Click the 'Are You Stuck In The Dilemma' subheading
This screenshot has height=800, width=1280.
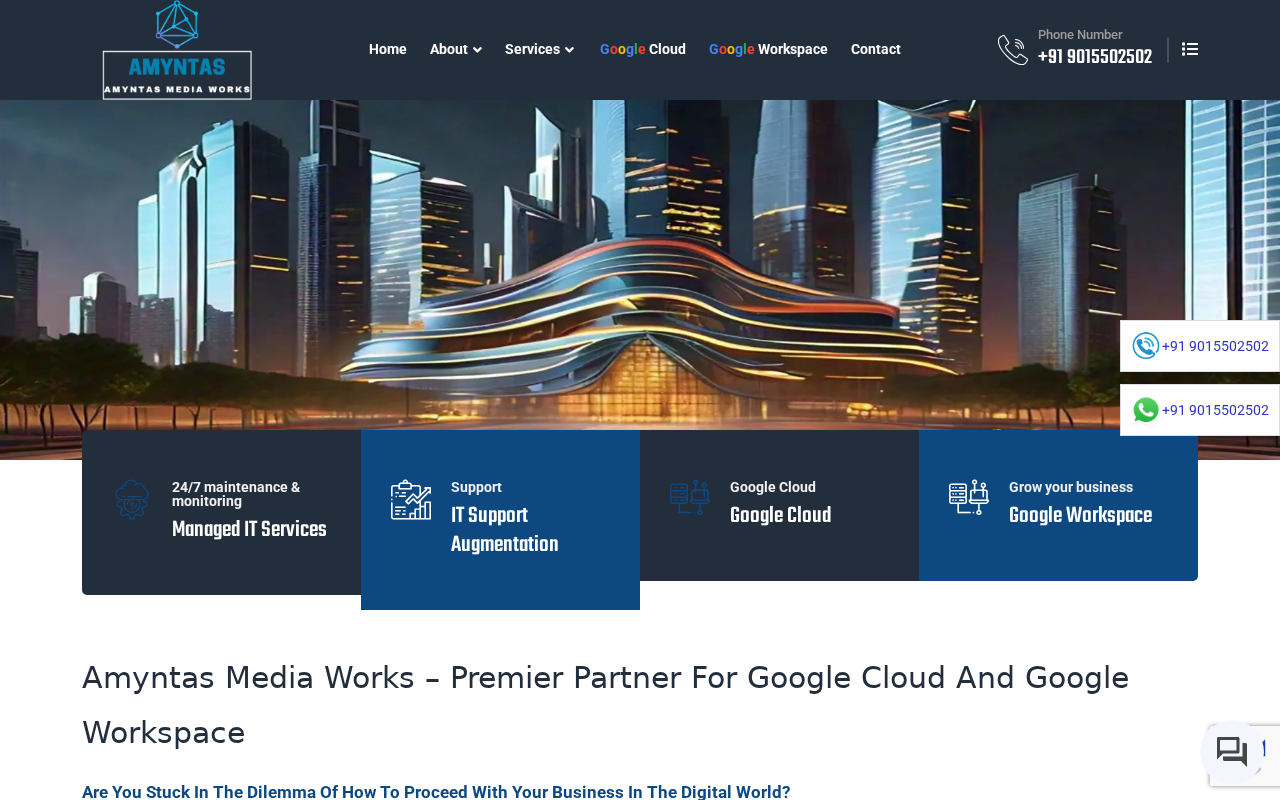[436, 792]
